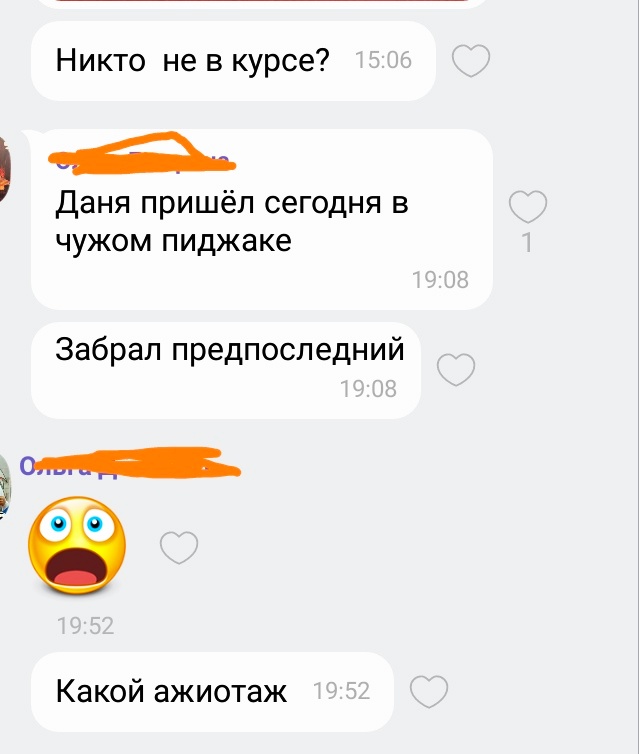Tap the 19:08 timestamp in "чужом пиджаке" bubble
Image resolution: width=639 pixels, height=754 pixels.
coord(440,280)
